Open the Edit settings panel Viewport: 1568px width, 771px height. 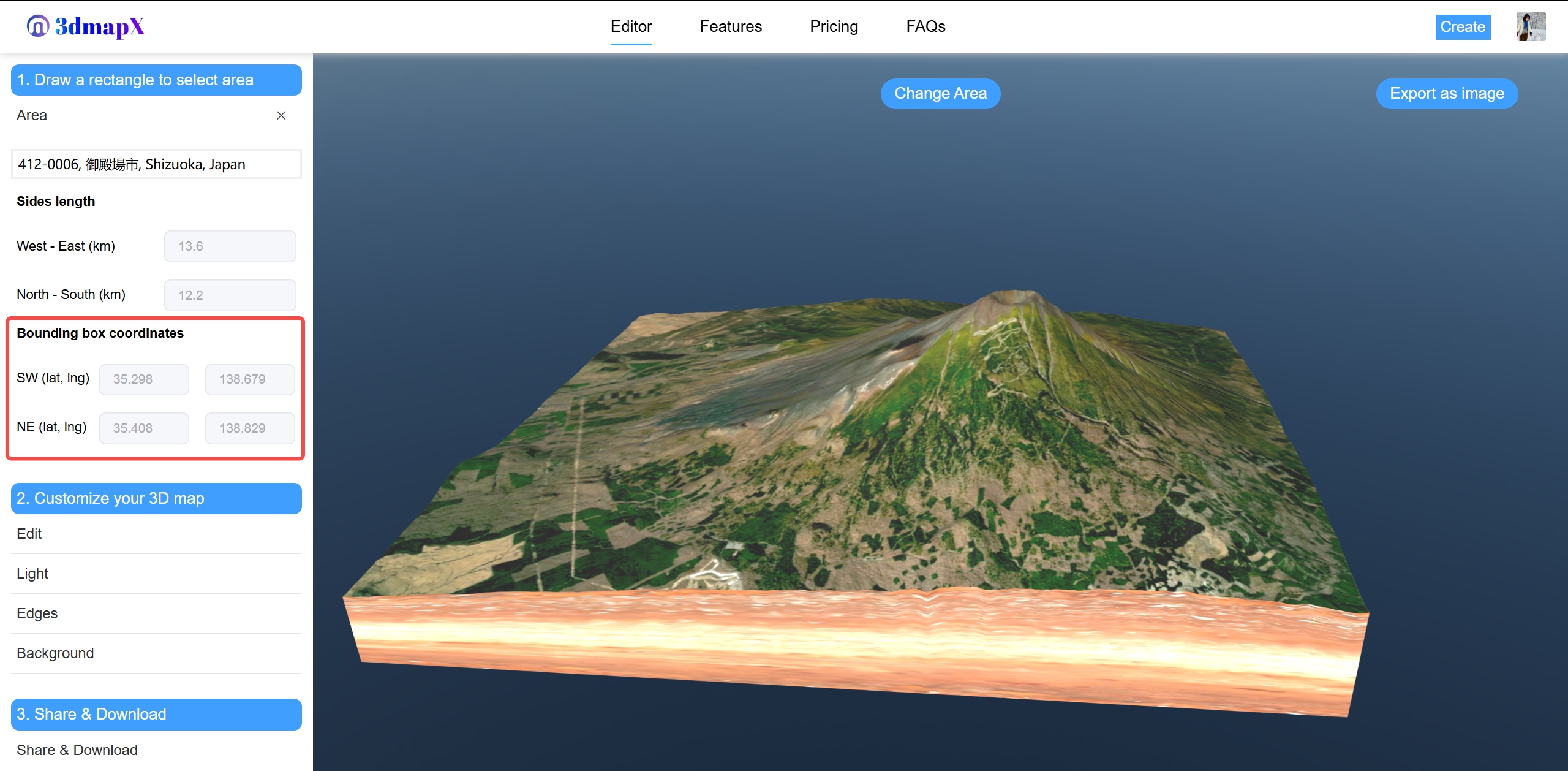click(x=156, y=534)
